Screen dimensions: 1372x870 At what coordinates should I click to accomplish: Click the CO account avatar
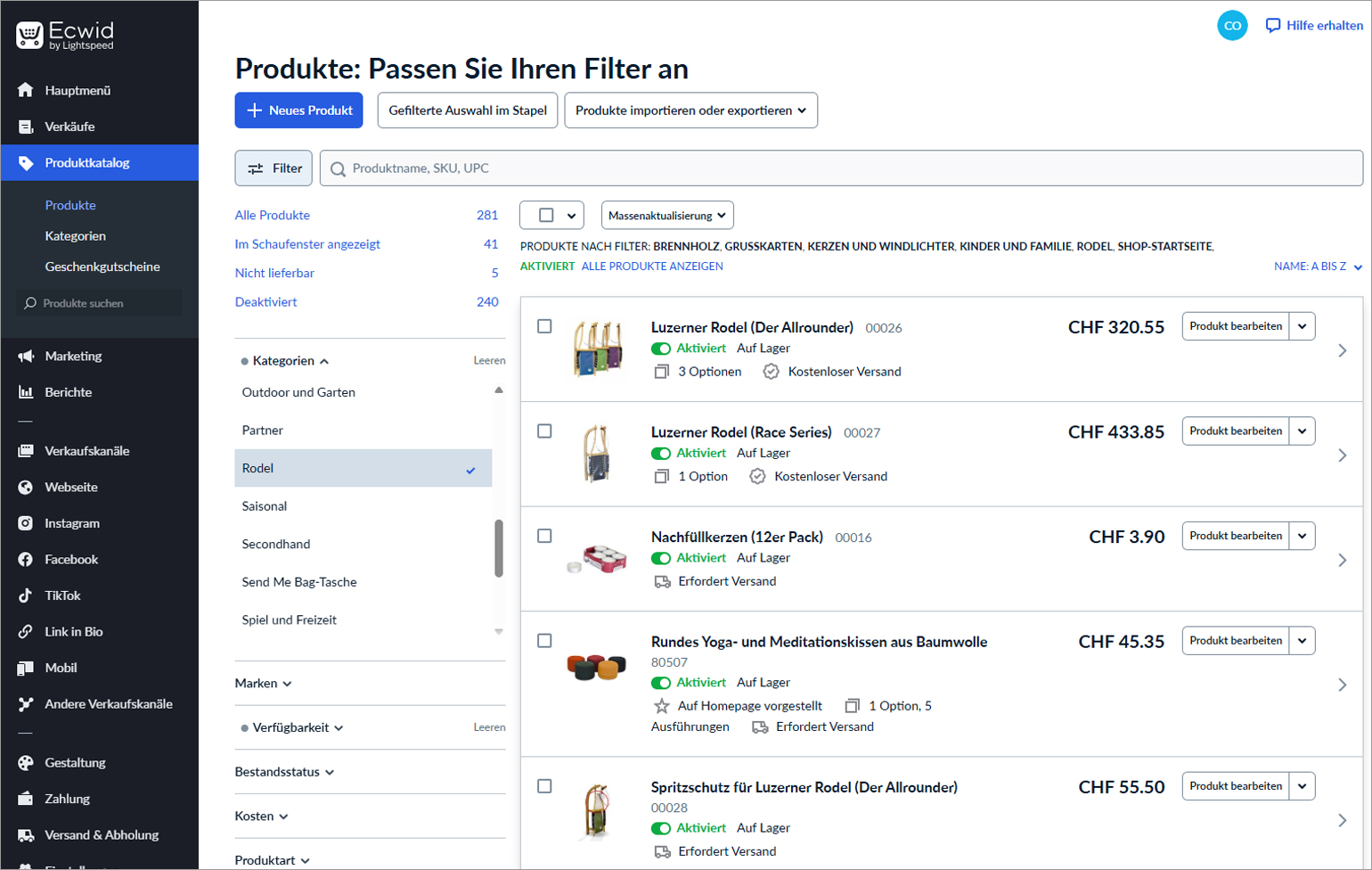[x=1232, y=26]
